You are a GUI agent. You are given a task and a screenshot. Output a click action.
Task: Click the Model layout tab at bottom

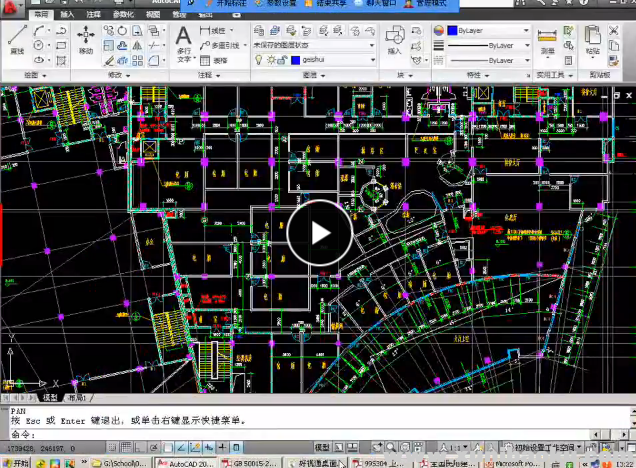(48, 397)
